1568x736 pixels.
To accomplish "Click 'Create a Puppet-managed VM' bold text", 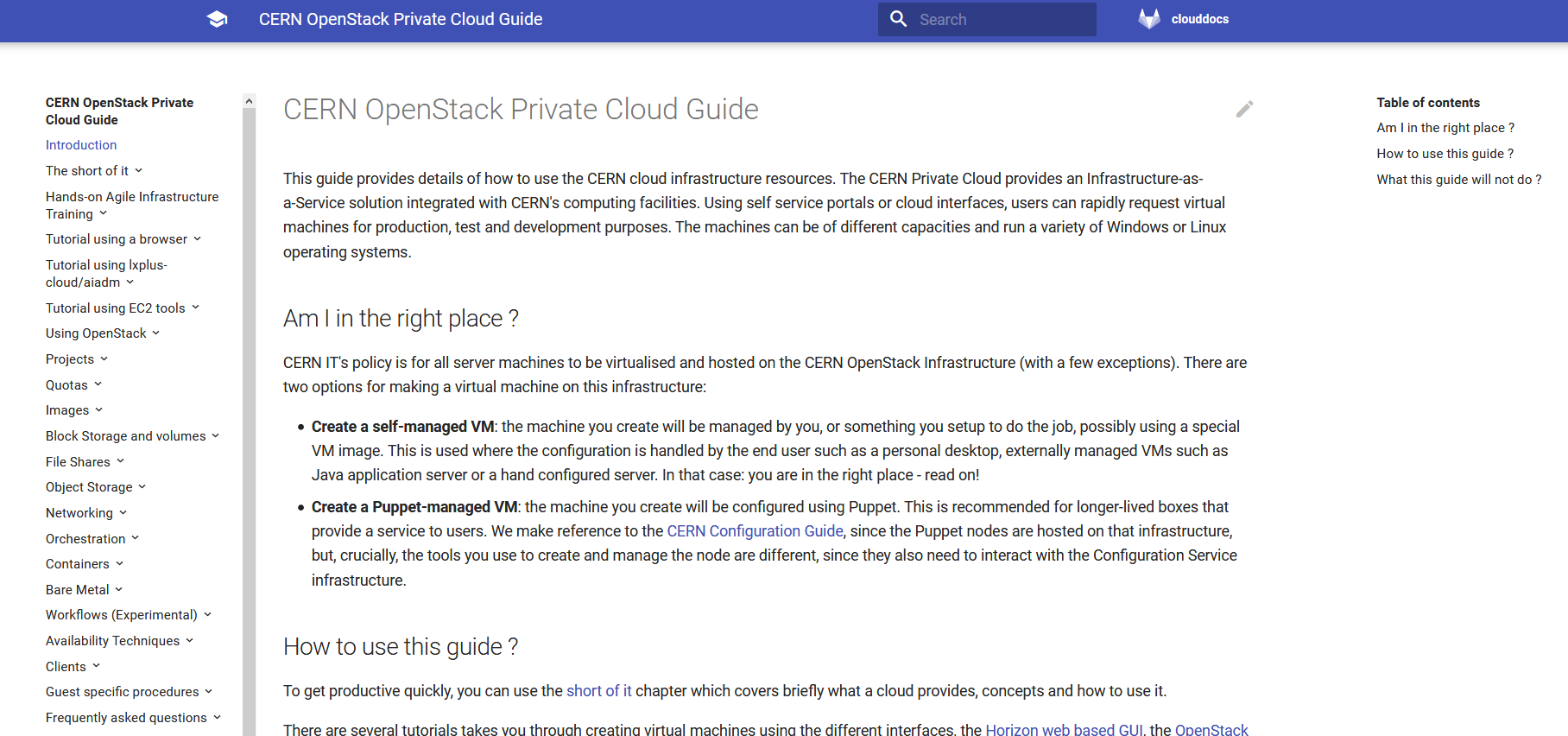I will pyautogui.click(x=414, y=507).
